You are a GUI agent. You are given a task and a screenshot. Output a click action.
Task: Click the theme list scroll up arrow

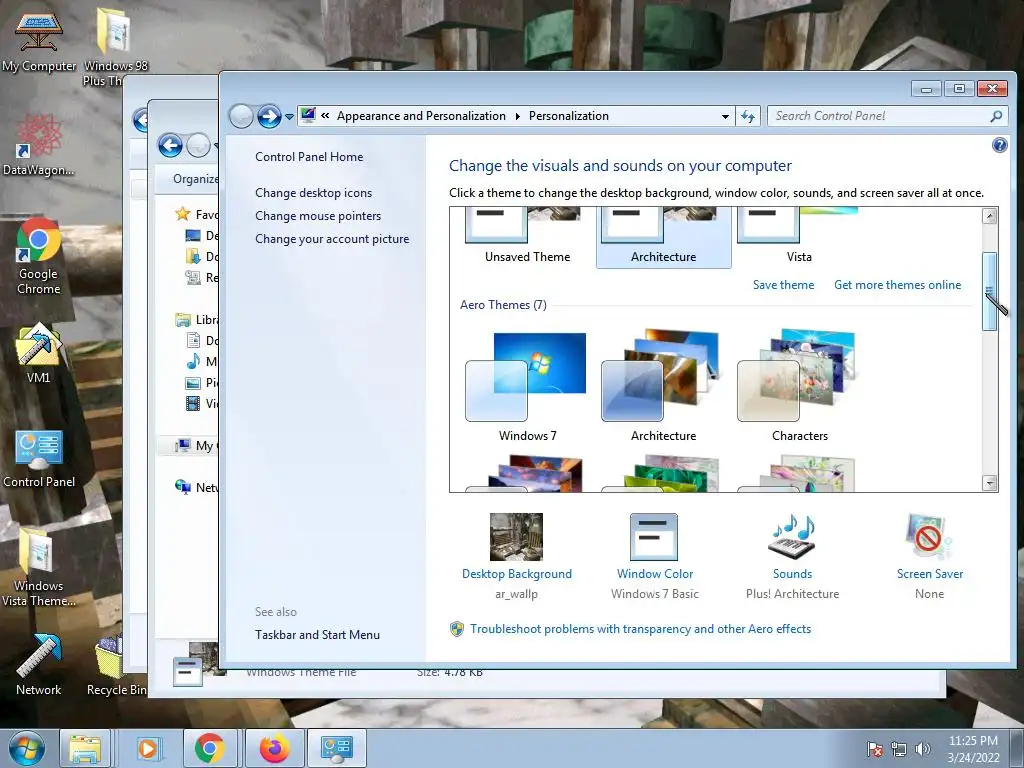(x=989, y=216)
